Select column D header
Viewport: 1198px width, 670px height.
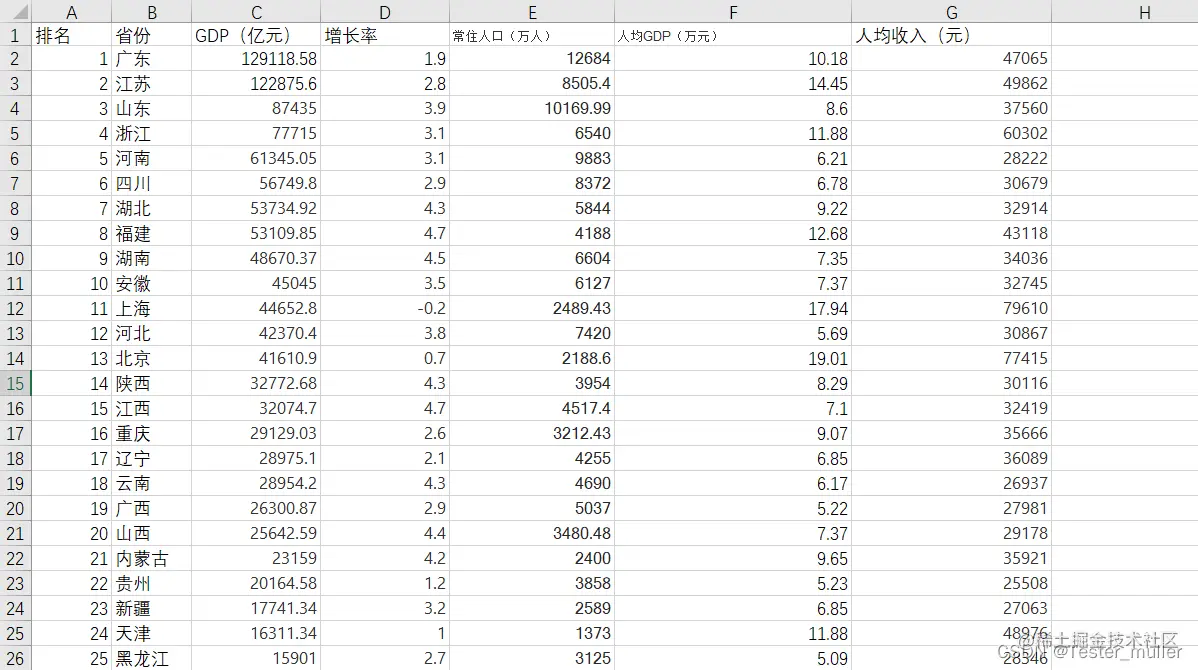pyautogui.click(x=385, y=12)
